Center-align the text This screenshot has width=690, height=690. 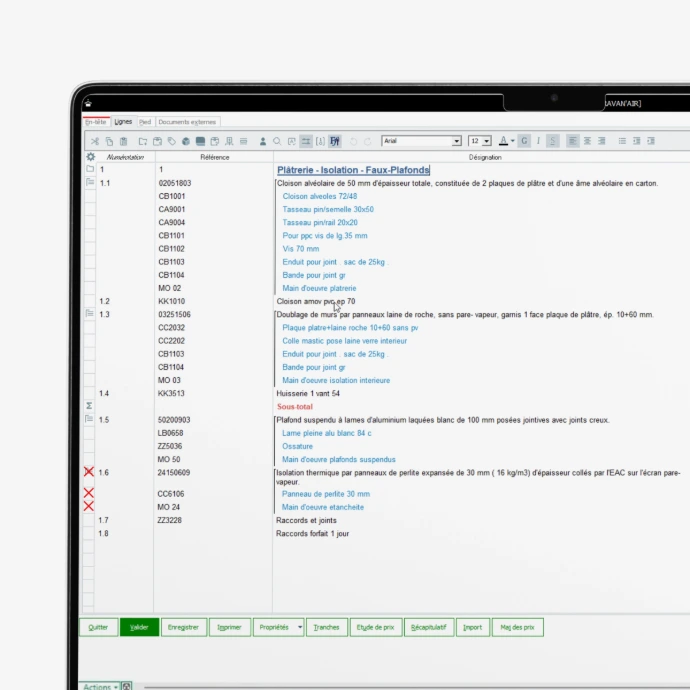point(587,141)
